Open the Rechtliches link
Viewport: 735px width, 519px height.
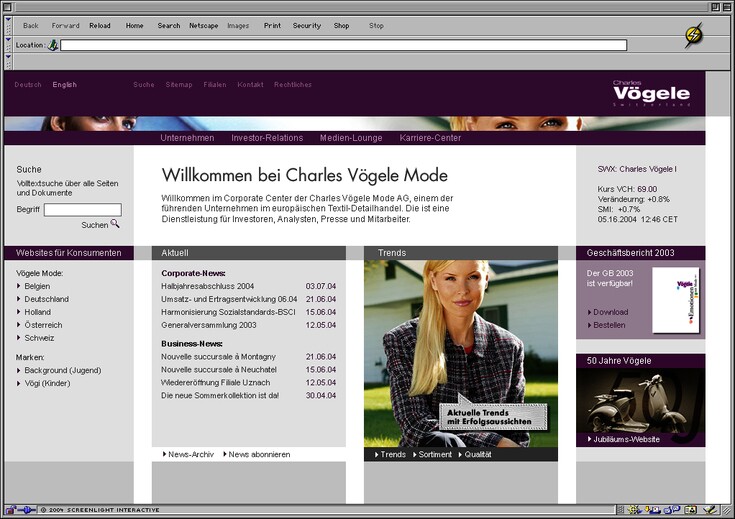tap(293, 85)
